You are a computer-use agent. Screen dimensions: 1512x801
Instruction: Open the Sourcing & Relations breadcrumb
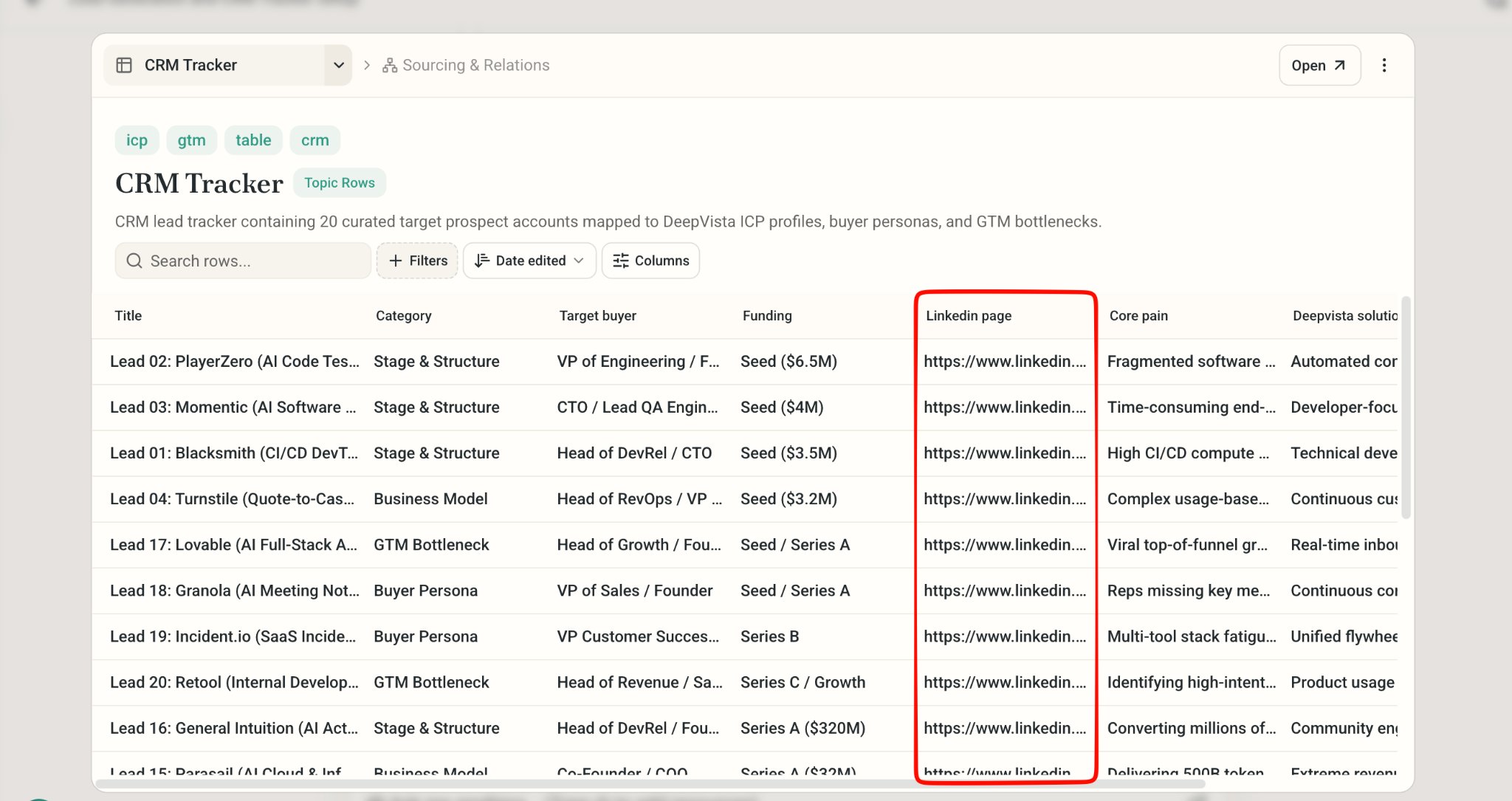coord(475,65)
